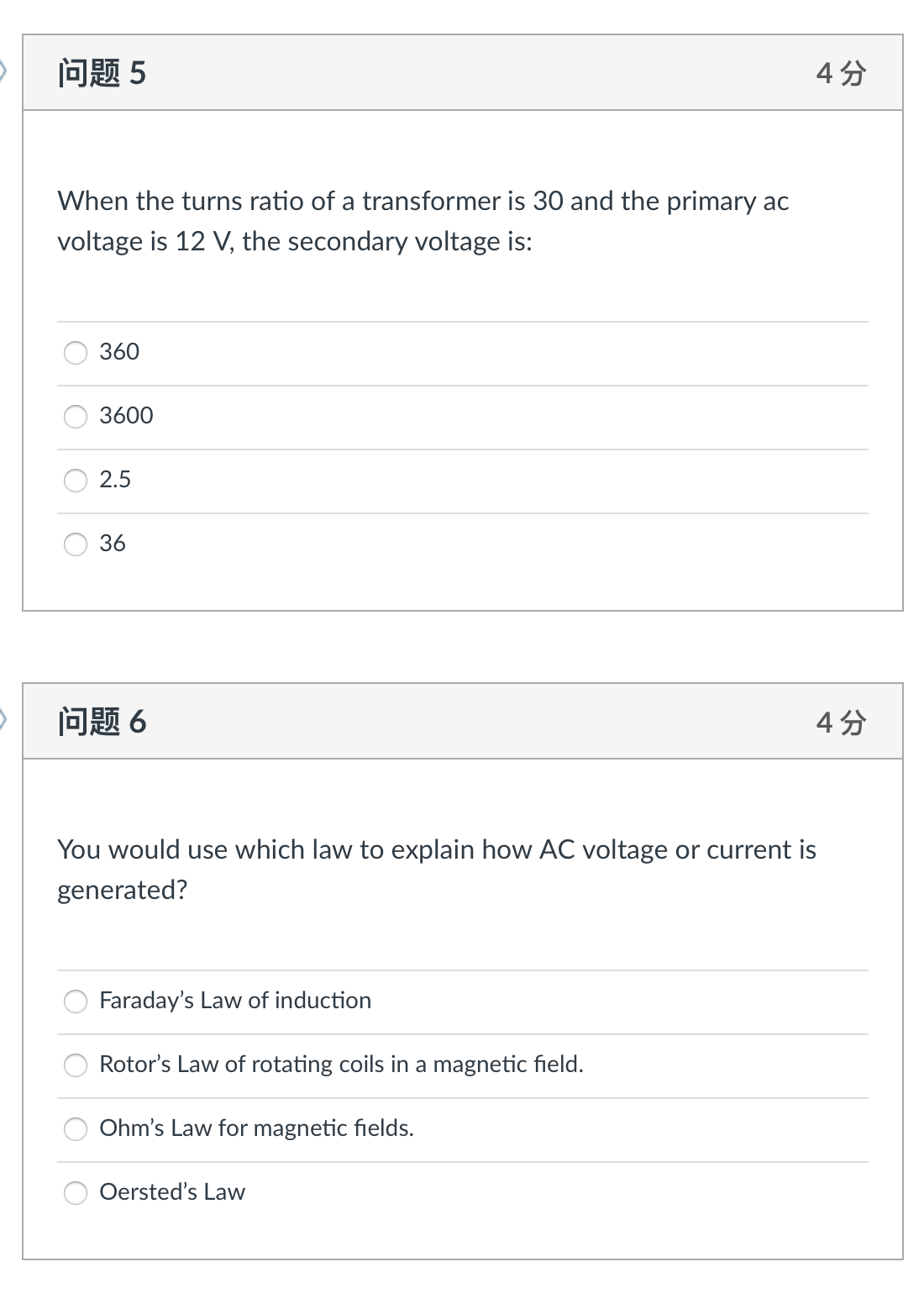The image size is (924, 1309).
Task: Click the 问题 6 header title
Action: pyautogui.click(x=102, y=722)
